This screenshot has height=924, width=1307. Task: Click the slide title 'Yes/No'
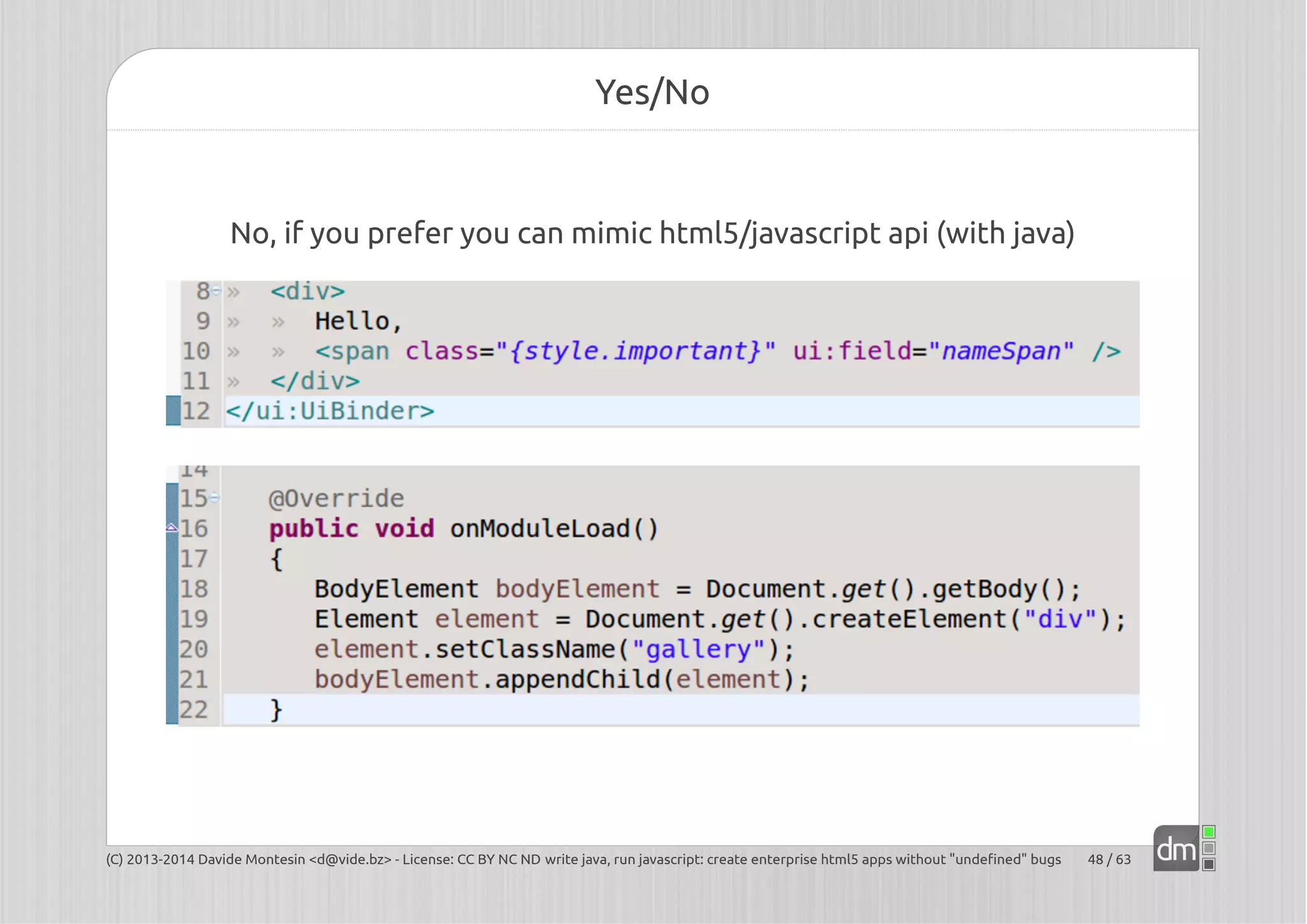pyautogui.click(x=652, y=93)
